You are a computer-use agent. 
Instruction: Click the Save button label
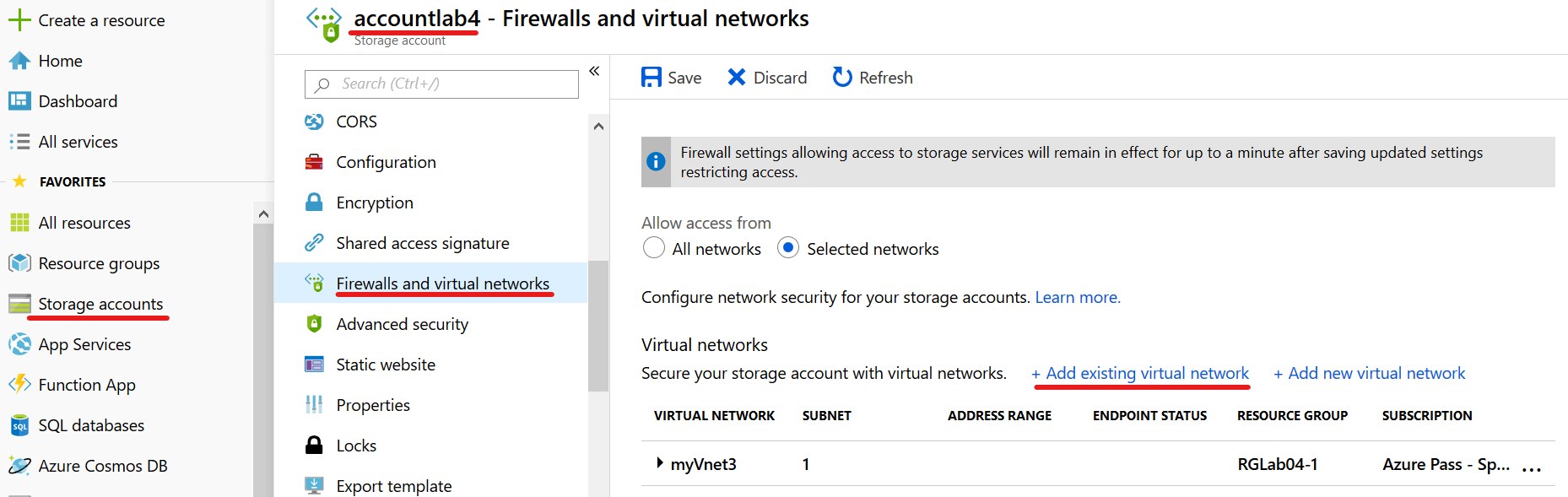684,78
